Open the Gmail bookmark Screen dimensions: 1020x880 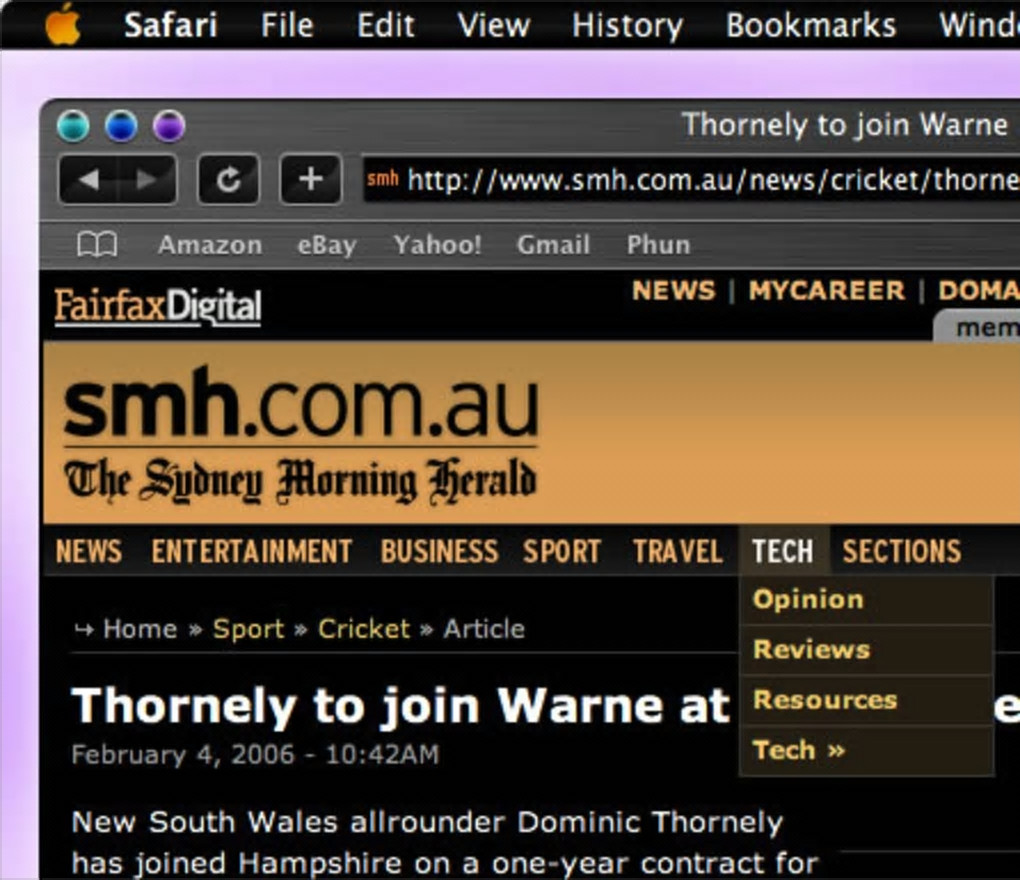coord(554,245)
